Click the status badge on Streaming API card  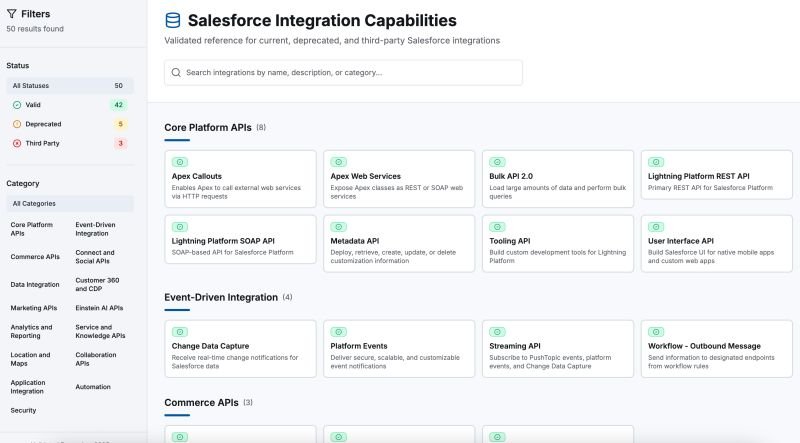tap(497, 332)
